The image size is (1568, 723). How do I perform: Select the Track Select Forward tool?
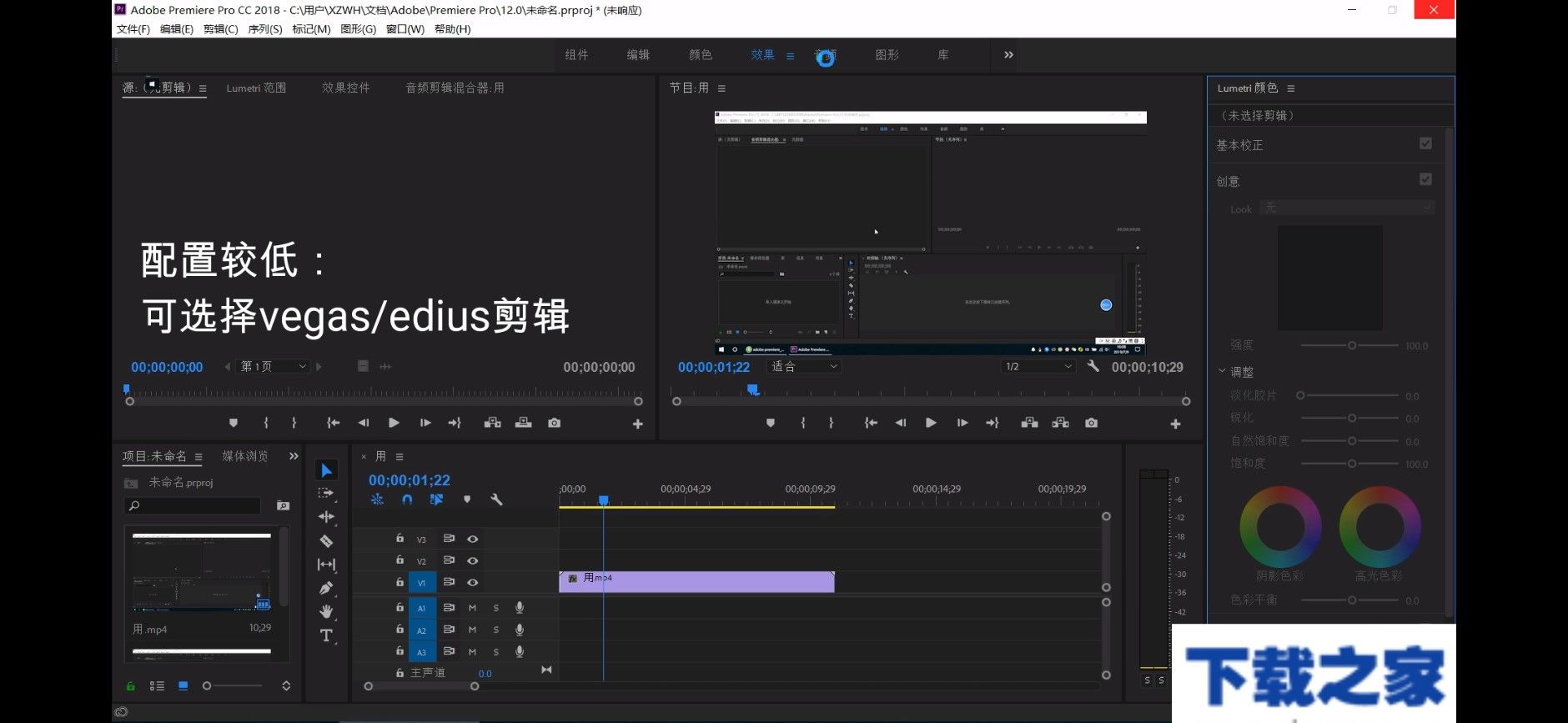(326, 493)
